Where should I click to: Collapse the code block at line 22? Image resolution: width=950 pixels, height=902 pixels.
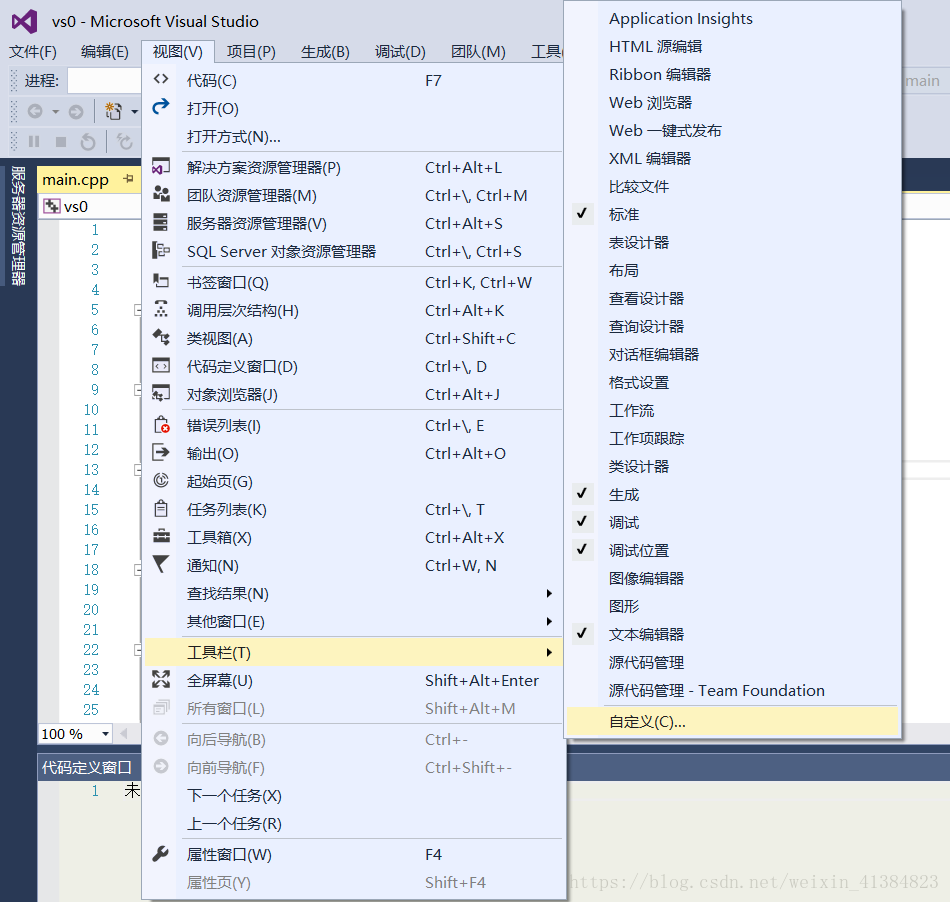[x=138, y=650]
